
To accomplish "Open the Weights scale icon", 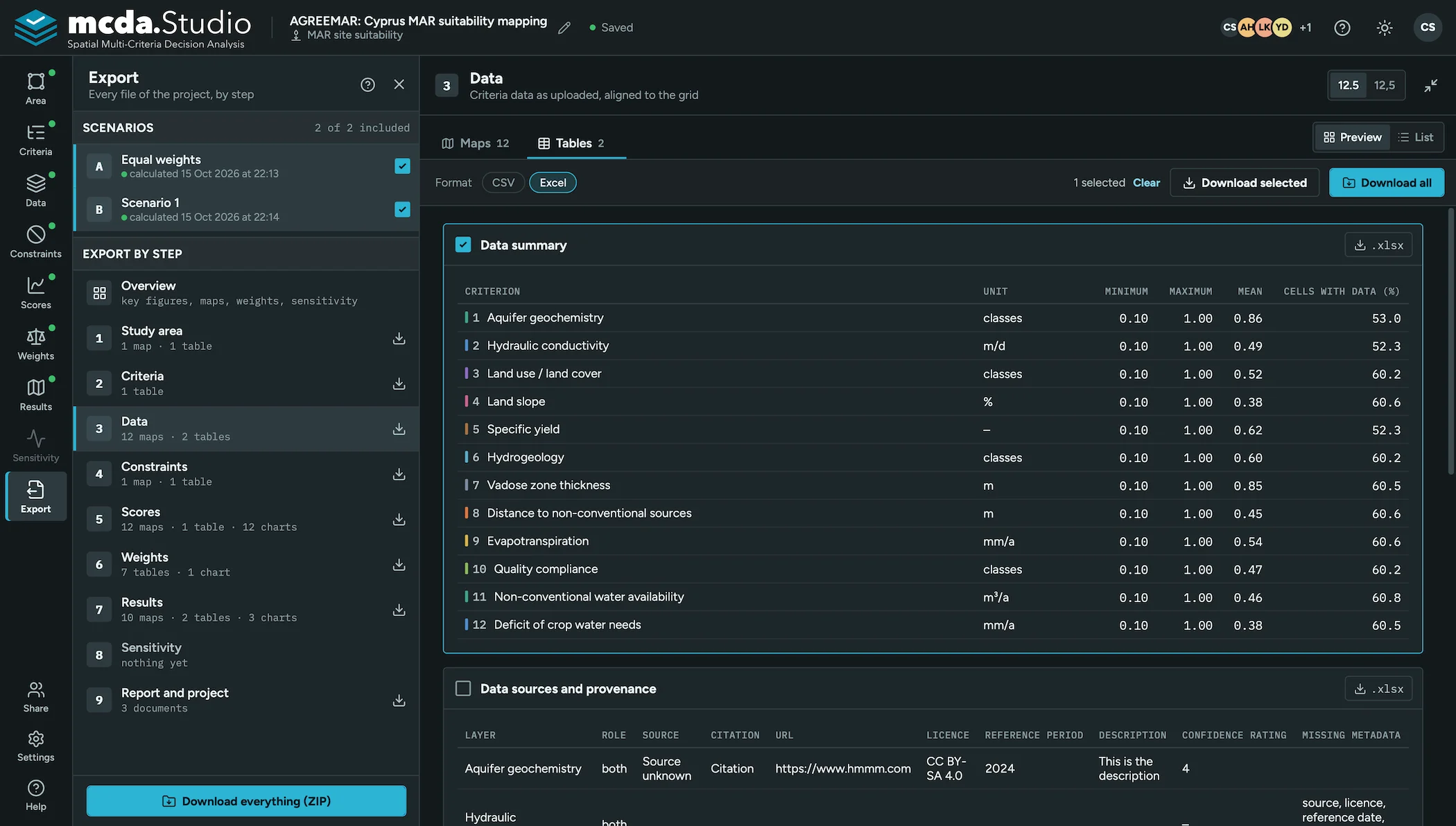I will (x=35, y=344).
